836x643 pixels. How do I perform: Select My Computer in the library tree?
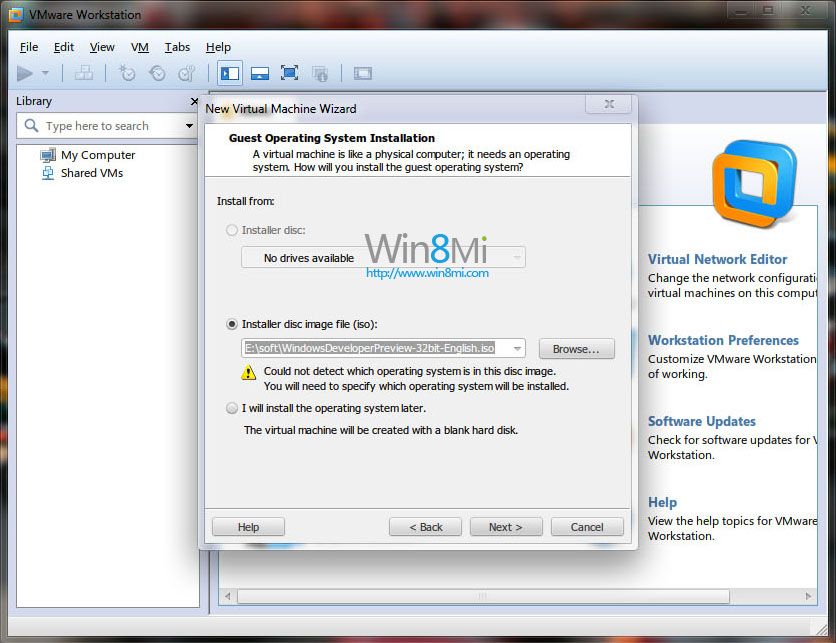point(97,155)
